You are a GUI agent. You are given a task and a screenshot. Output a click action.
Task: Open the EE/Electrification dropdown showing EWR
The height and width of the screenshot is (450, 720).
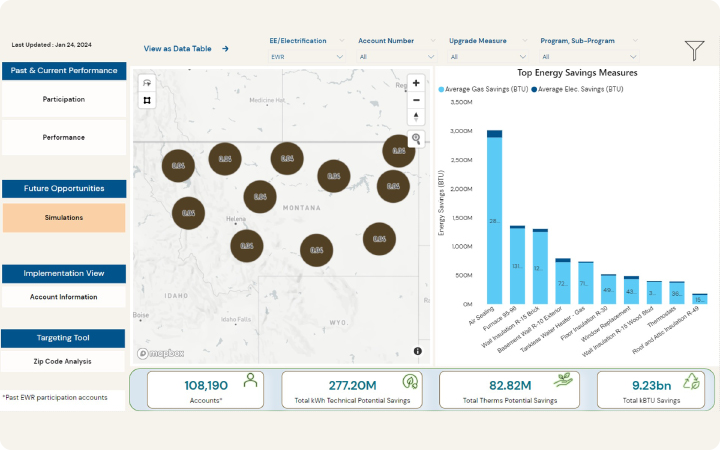(306, 58)
